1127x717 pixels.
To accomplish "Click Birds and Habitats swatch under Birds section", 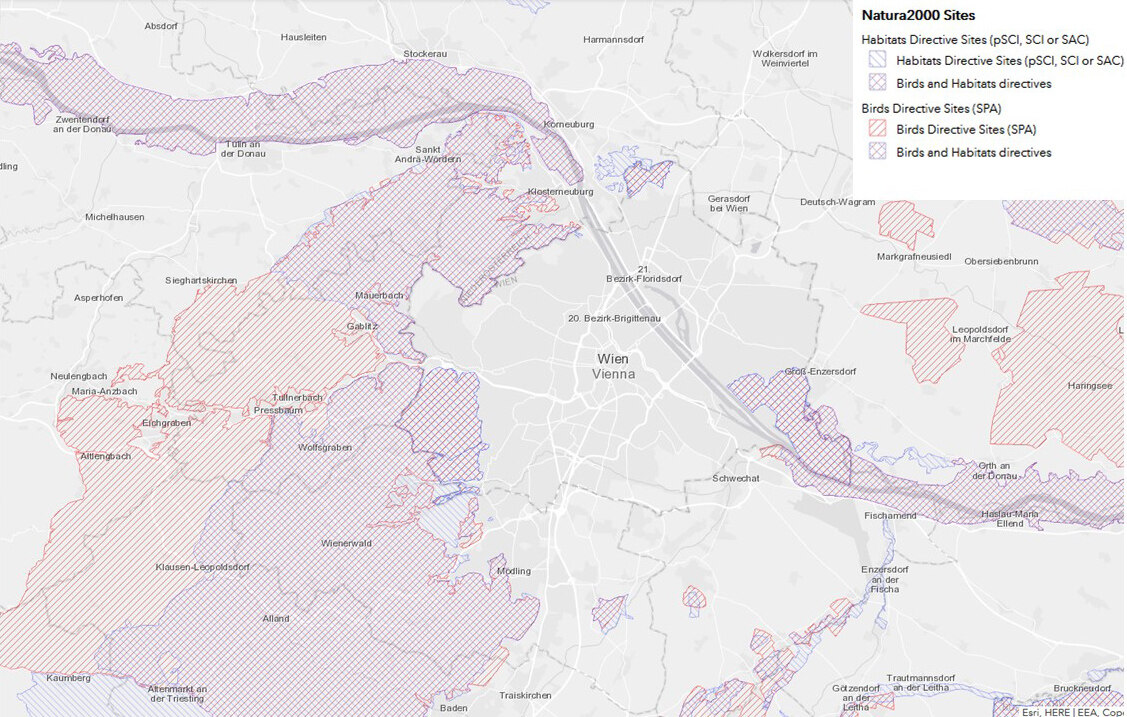I will pos(877,152).
